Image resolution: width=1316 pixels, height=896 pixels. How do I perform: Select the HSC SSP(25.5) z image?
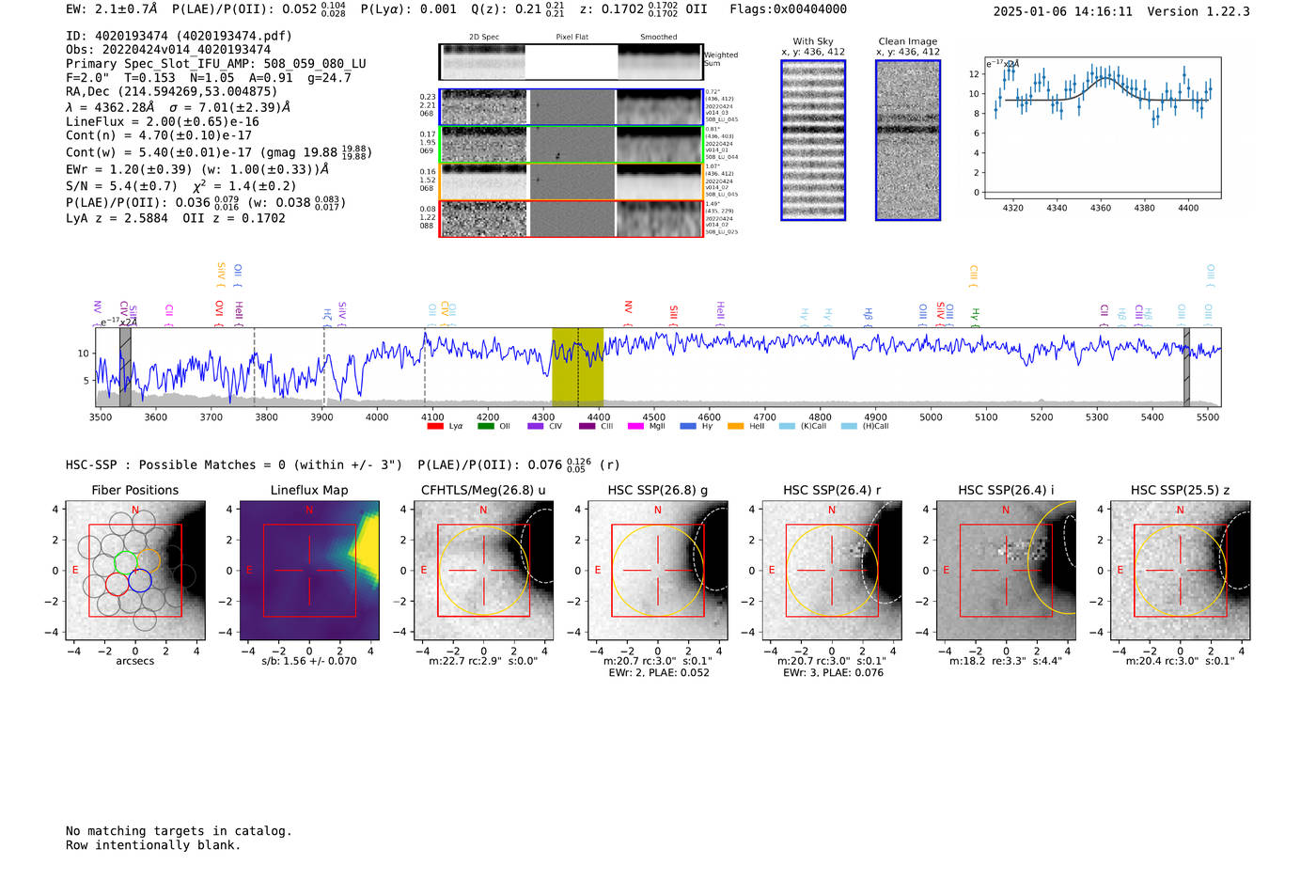[x=1181, y=571]
